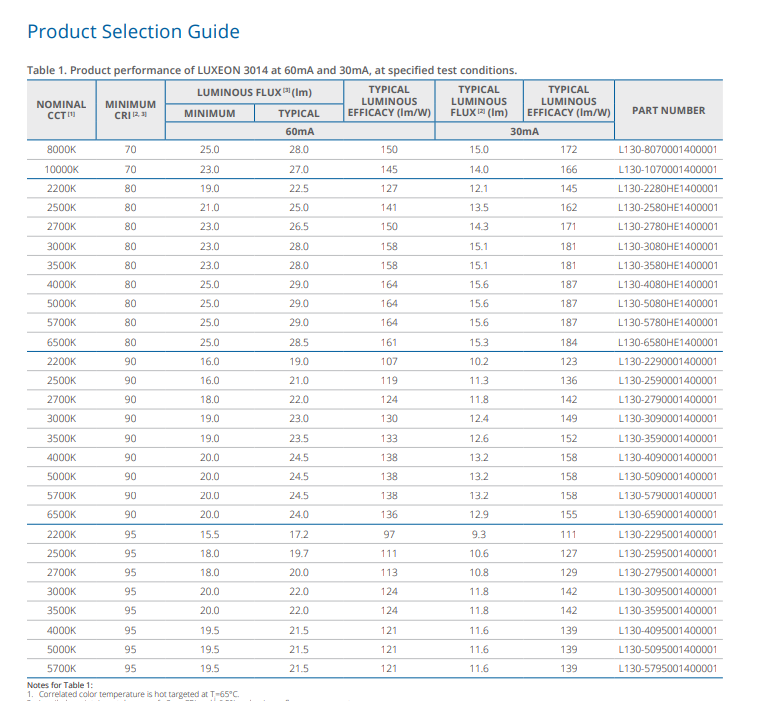Click part number L130-409001400001
The image size is (767, 701).
click(x=668, y=457)
